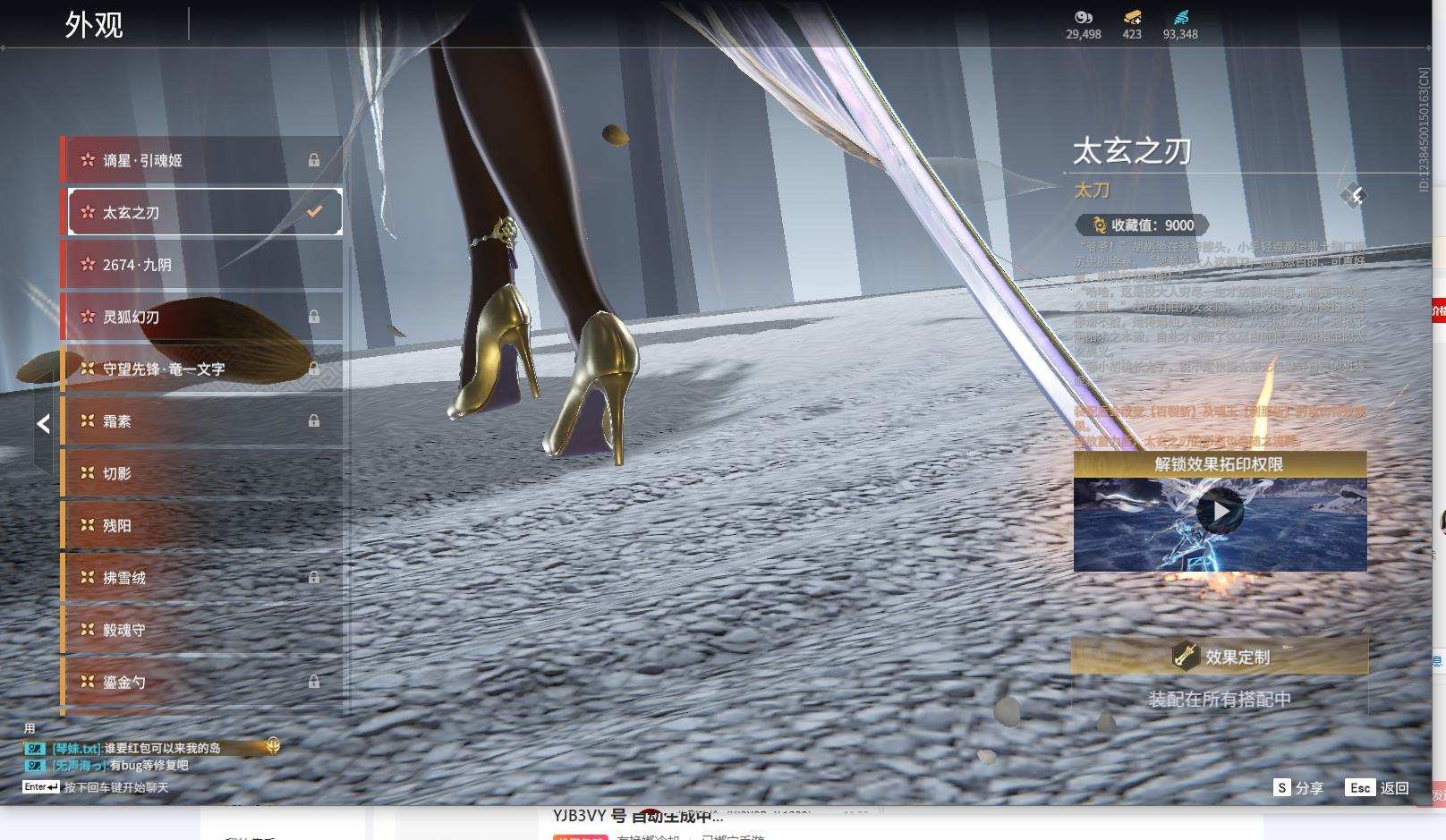The image size is (1446, 840).
Task: Select the 2674·九阴 skin entry
Action: pyautogui.click(x=201, y=265)
